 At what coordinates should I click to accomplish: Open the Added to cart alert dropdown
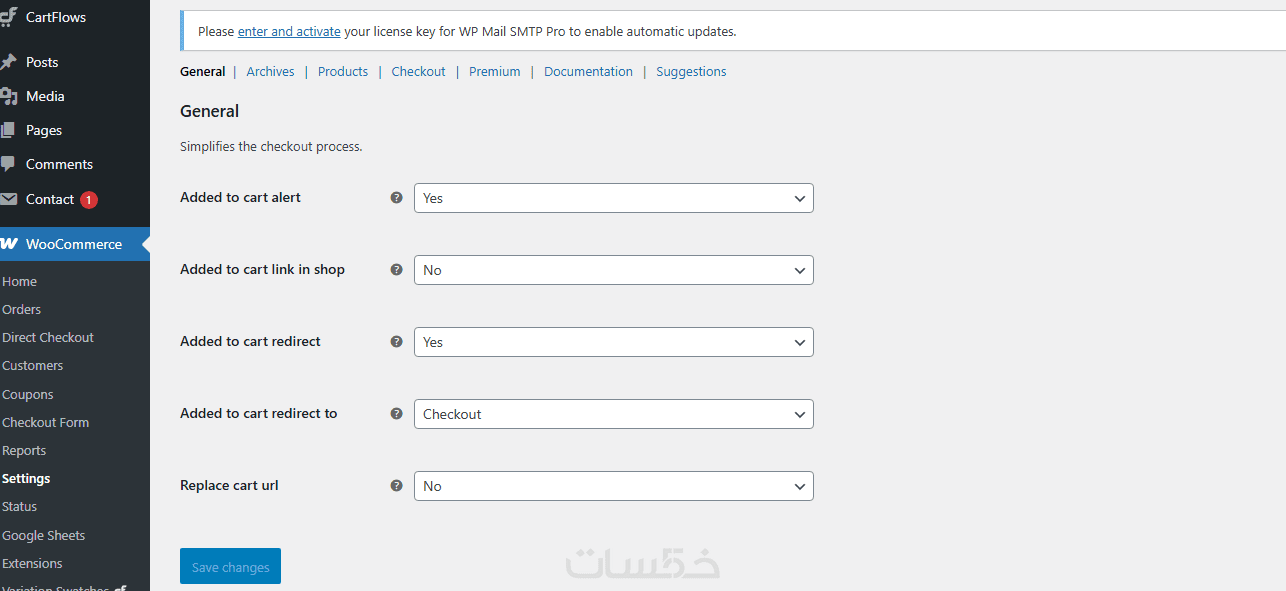tap(613, 198)
